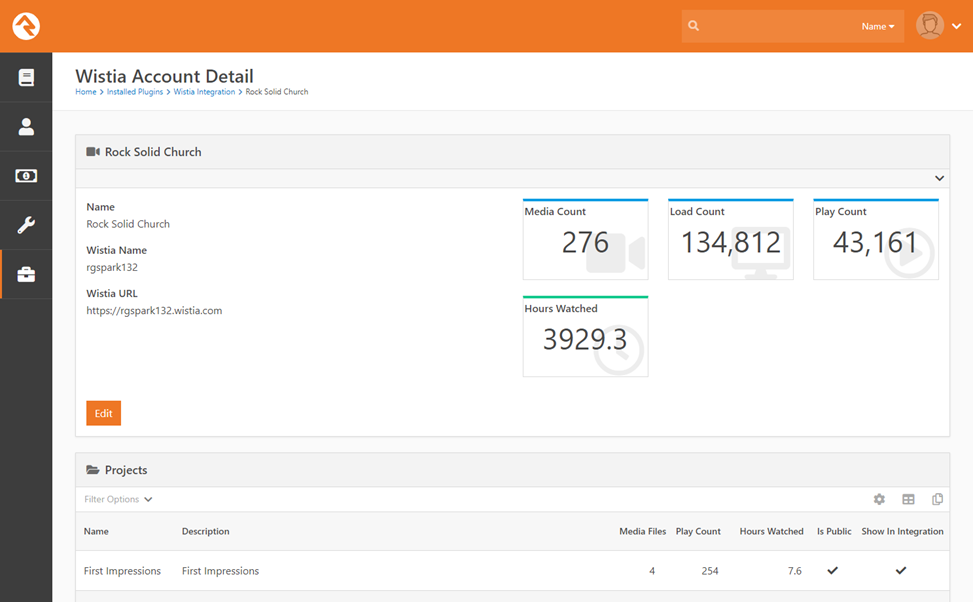Click the First Impressions description cell
The image size is (973, 602).
pos(220,571)
